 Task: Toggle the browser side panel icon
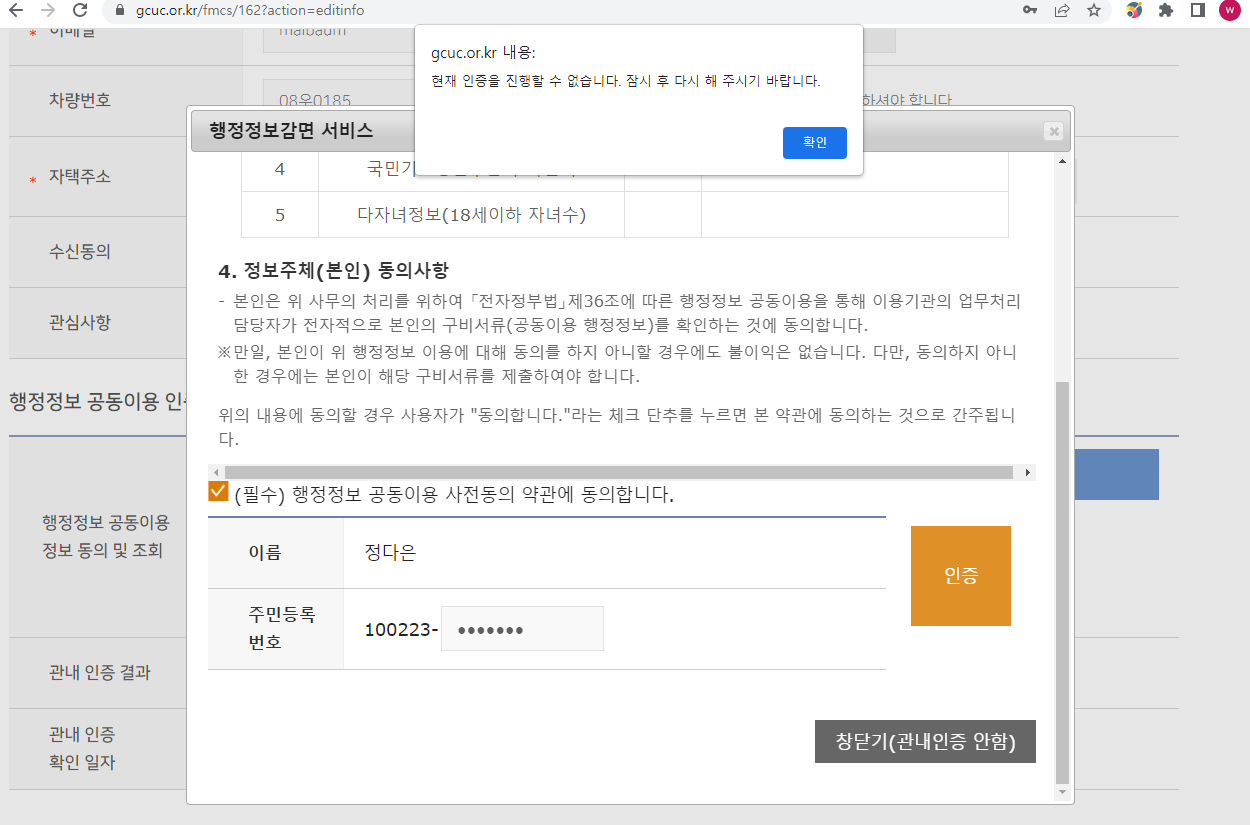1197,10
